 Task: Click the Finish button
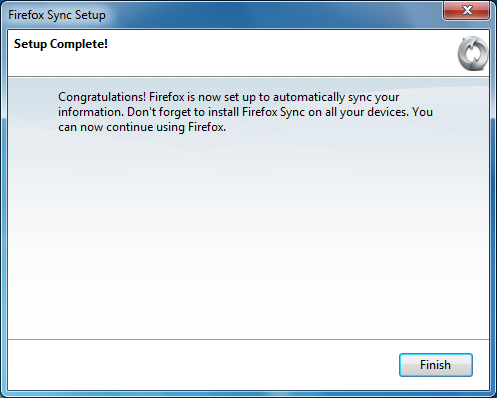(436, 365)
